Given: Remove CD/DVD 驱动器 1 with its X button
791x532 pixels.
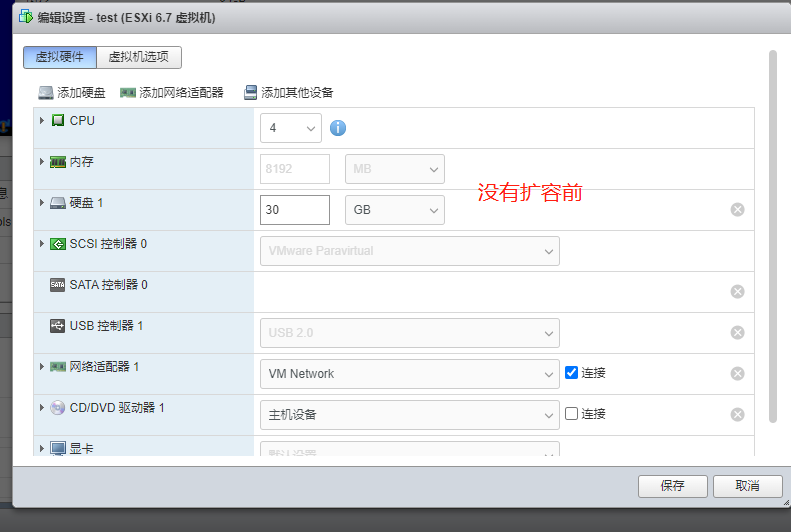Looking at the screenshot, I should coord(738,415).
